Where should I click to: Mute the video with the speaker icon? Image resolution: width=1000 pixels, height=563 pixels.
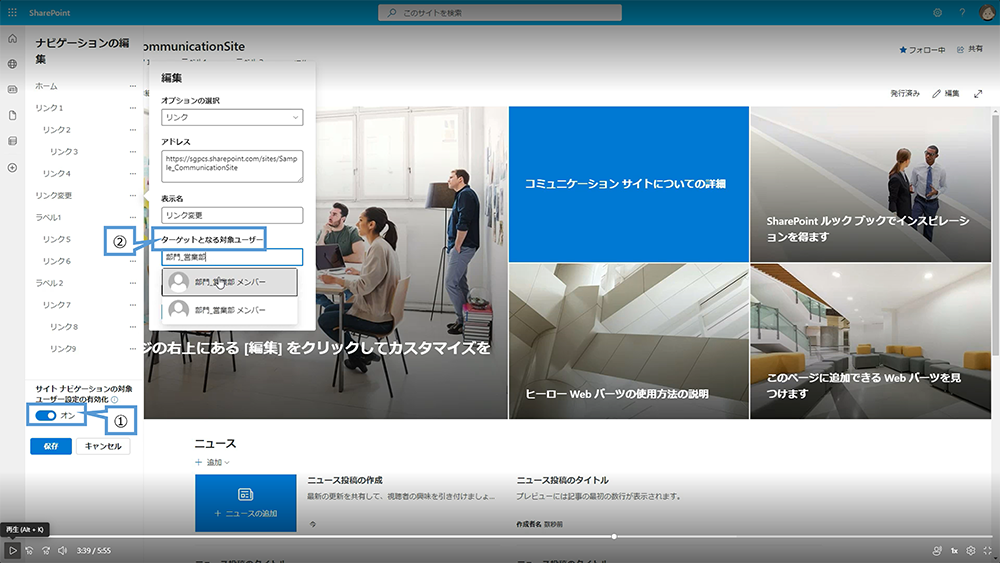point(62,550)
